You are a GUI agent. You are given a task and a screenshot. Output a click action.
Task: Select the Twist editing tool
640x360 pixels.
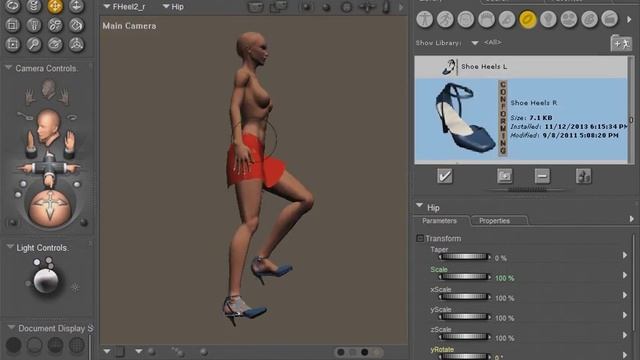34,6
